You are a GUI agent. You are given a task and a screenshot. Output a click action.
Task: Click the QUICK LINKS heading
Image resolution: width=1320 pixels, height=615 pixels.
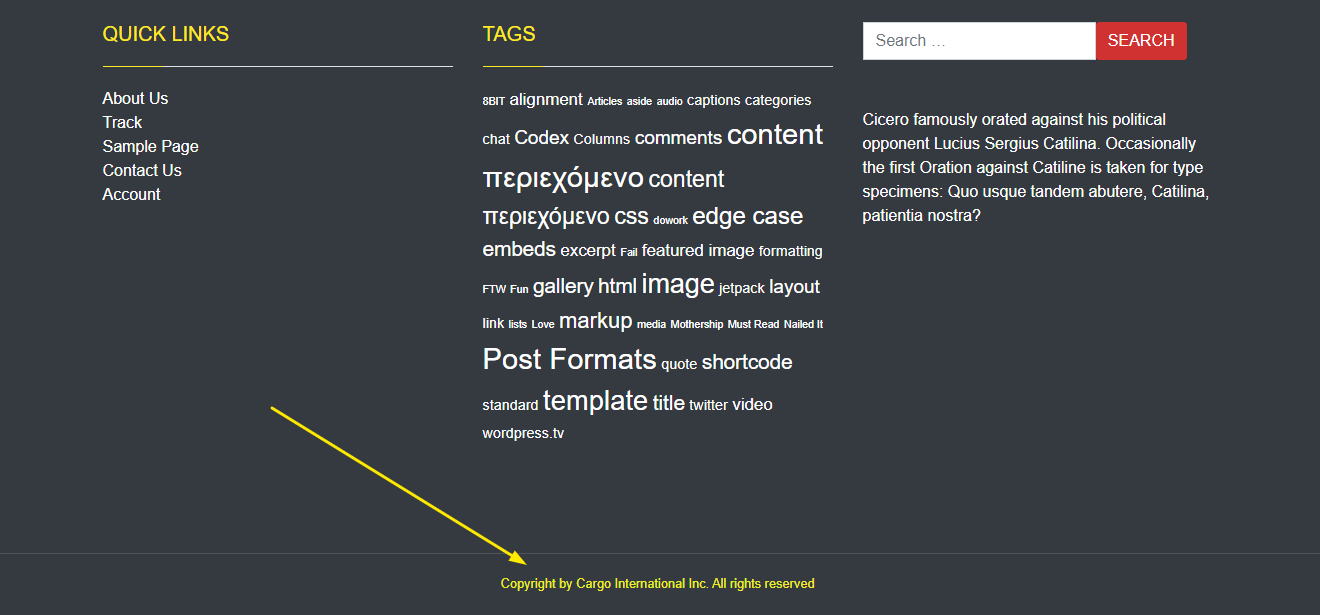pyautogui.click(x=166, y=34)
